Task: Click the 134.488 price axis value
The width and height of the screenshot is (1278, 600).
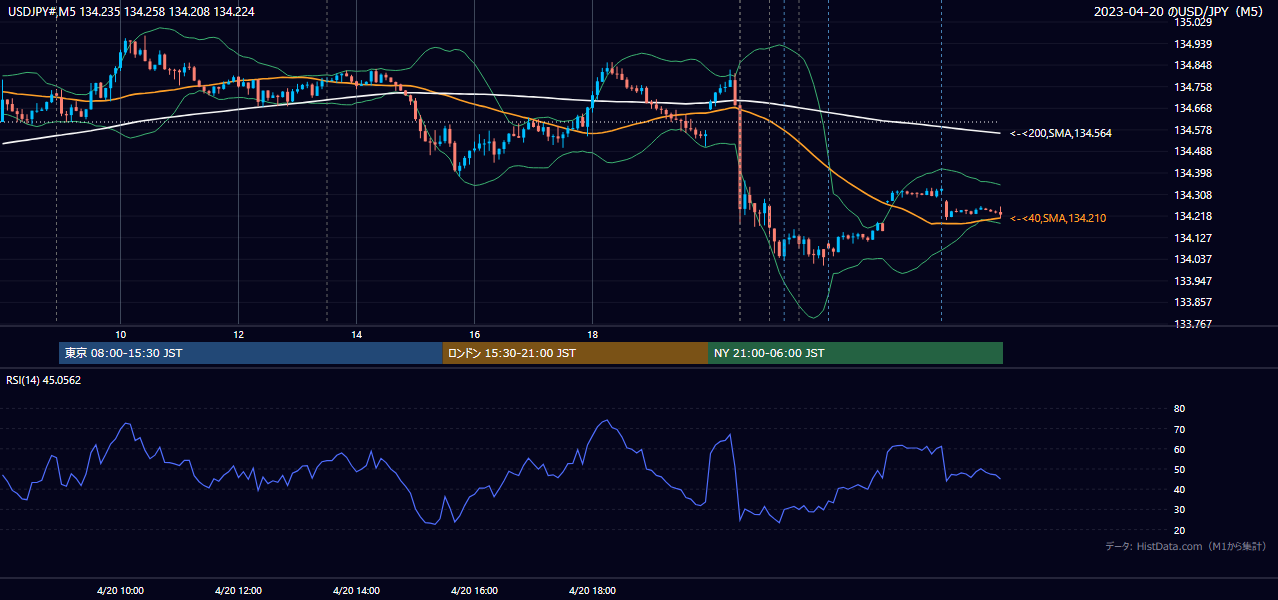Action: pos(1193,151)
